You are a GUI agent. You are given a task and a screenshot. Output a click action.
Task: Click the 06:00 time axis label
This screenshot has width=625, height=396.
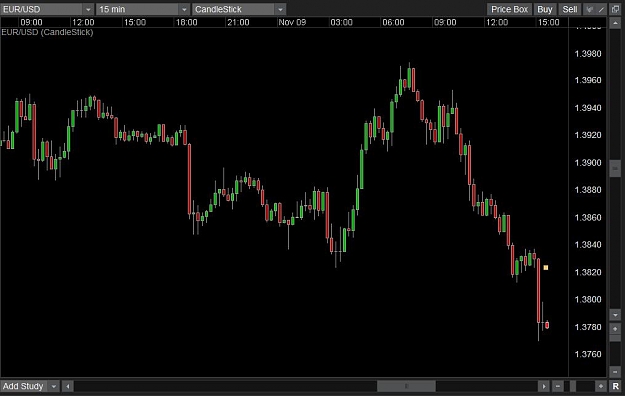click(x=393, y=22)
